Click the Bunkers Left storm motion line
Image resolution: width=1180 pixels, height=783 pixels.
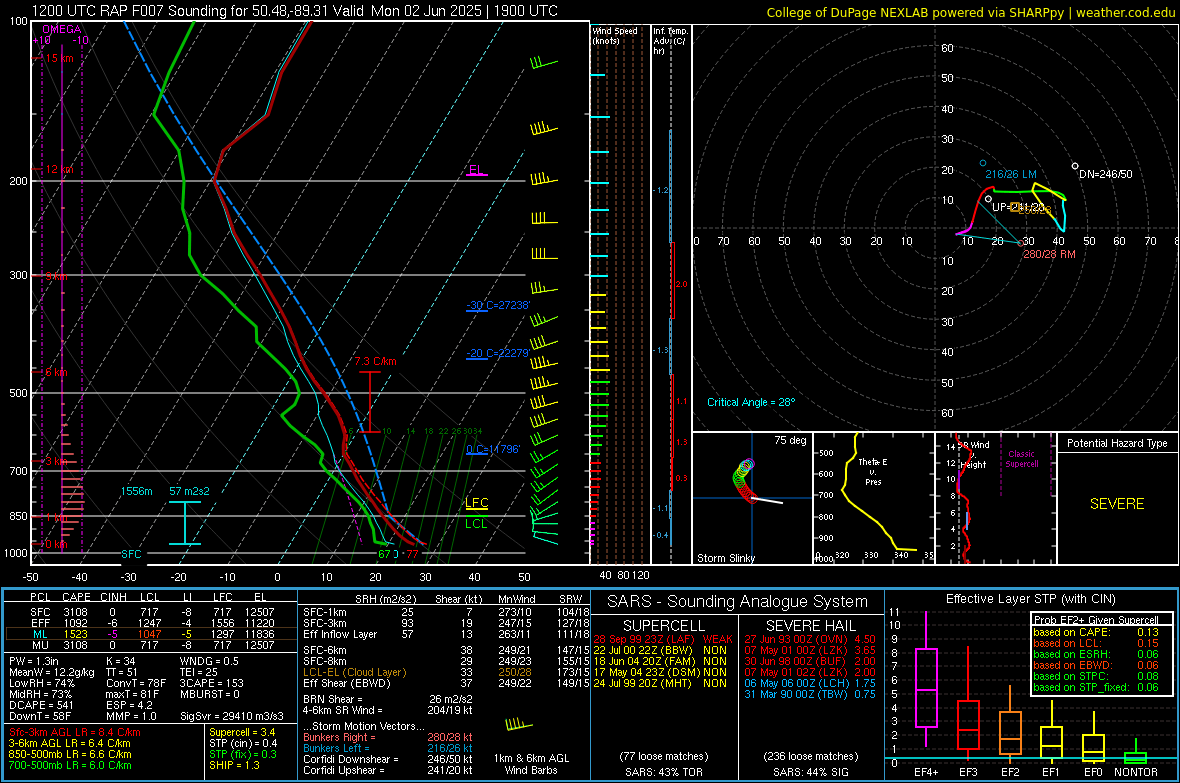(x=388, y=748)
